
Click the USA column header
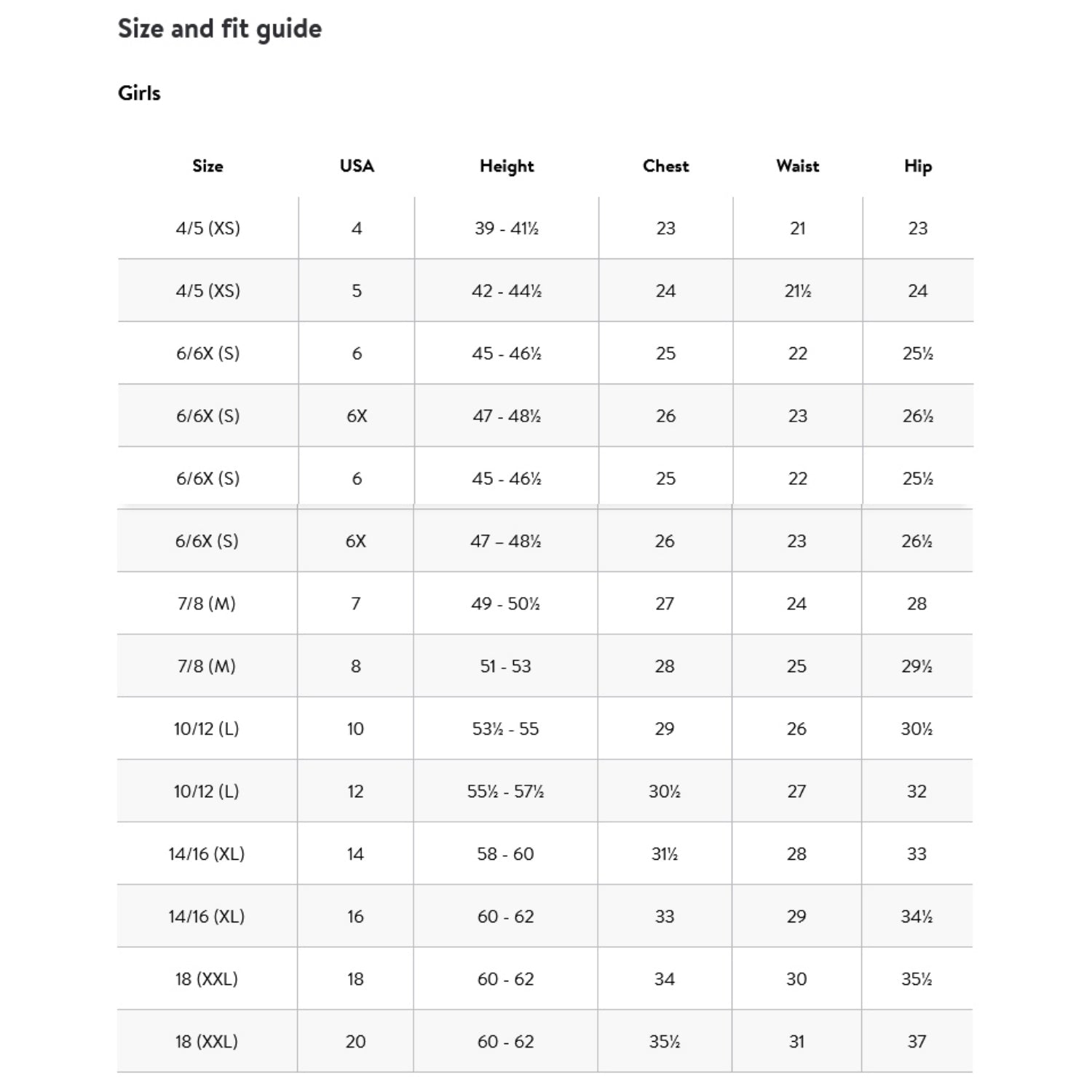[357, 166]
